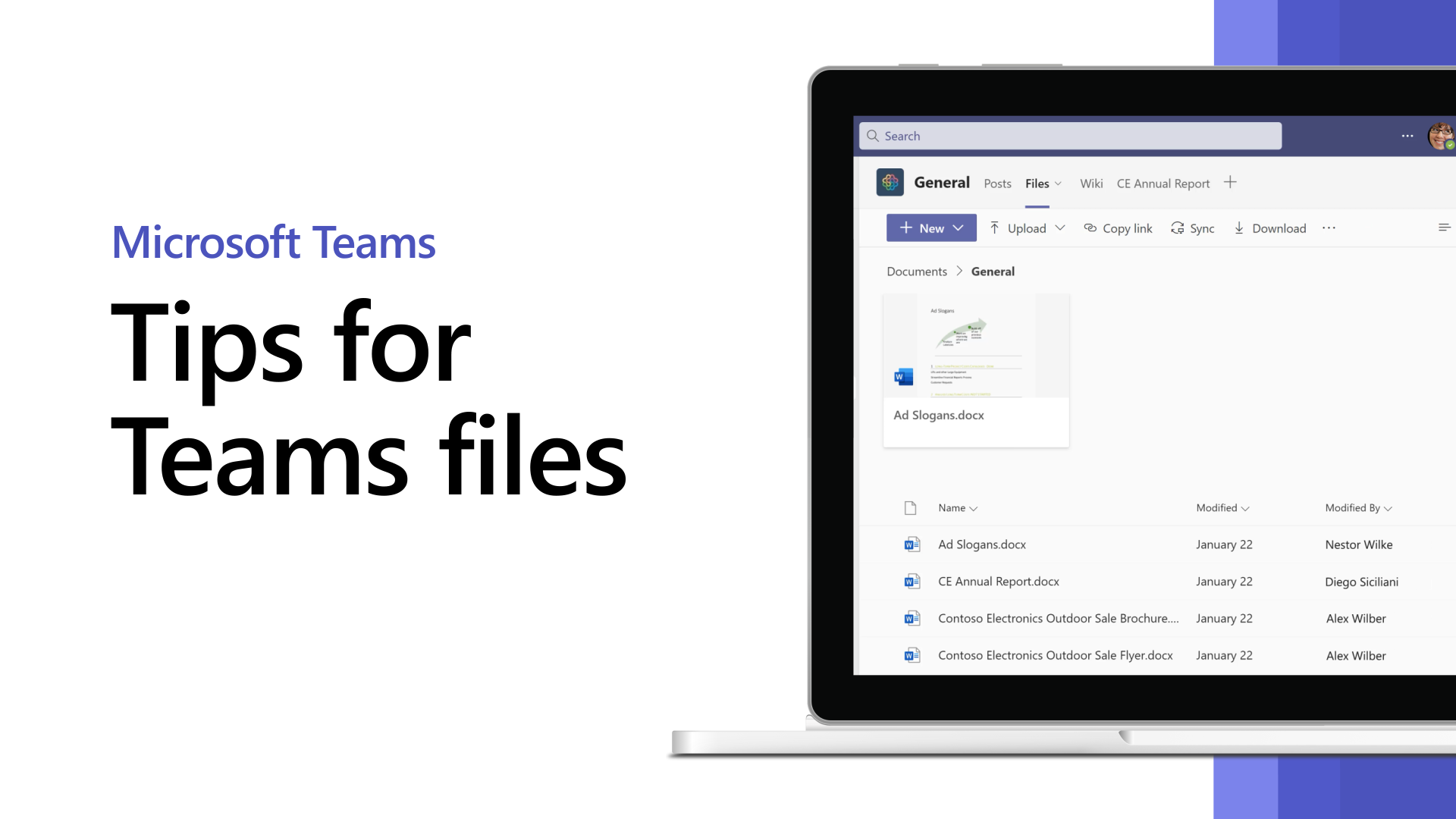
Task: Click the Search bar icon
Action: pos(873,135)
